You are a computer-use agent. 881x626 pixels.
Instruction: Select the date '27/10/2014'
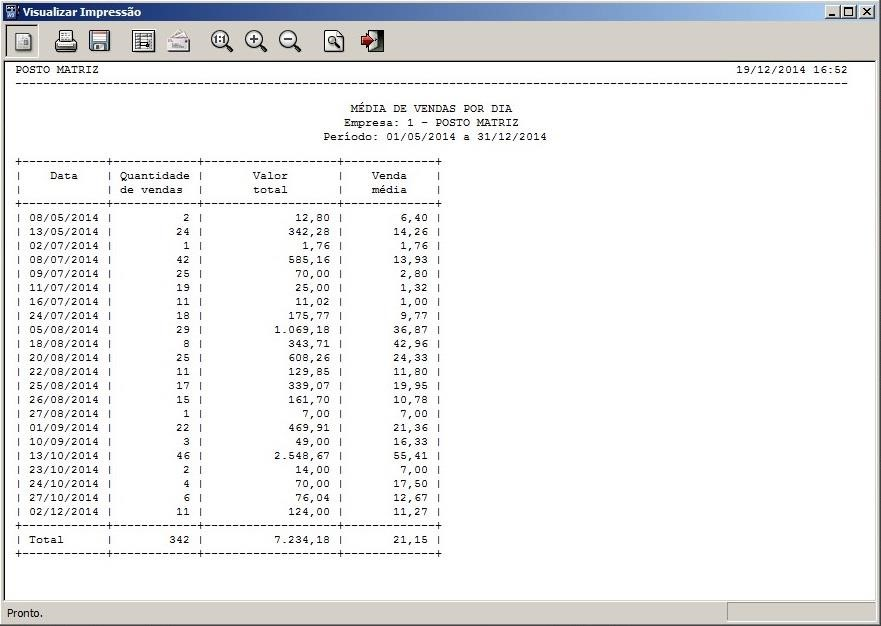click(x=63, y=498)
